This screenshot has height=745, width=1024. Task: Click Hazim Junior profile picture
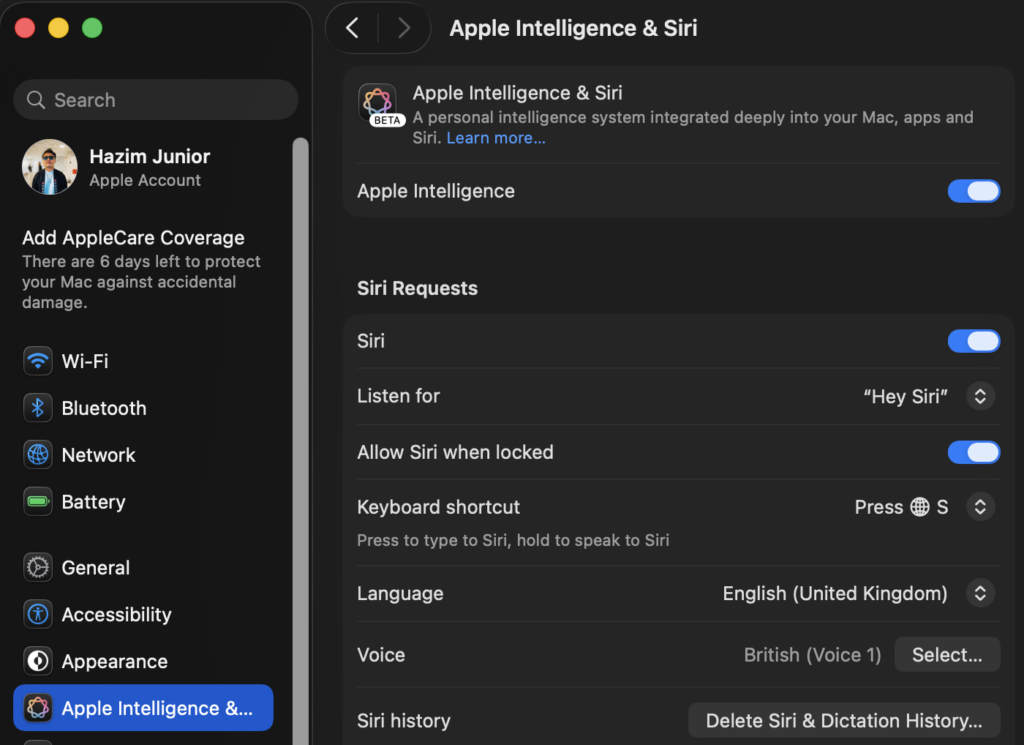click(x=50, y=167)
